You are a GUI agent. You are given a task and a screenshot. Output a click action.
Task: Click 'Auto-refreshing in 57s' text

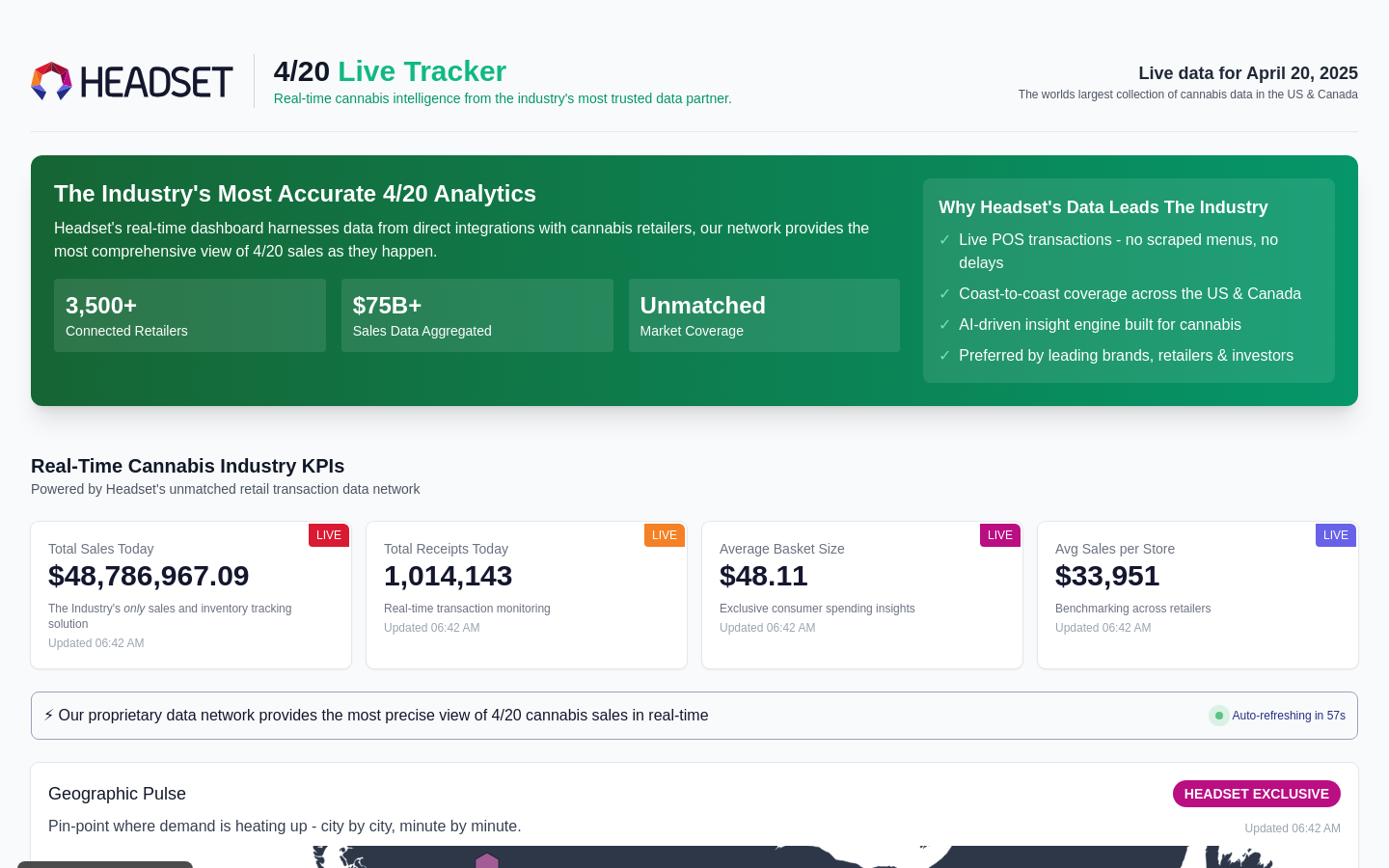(1289, 716)
